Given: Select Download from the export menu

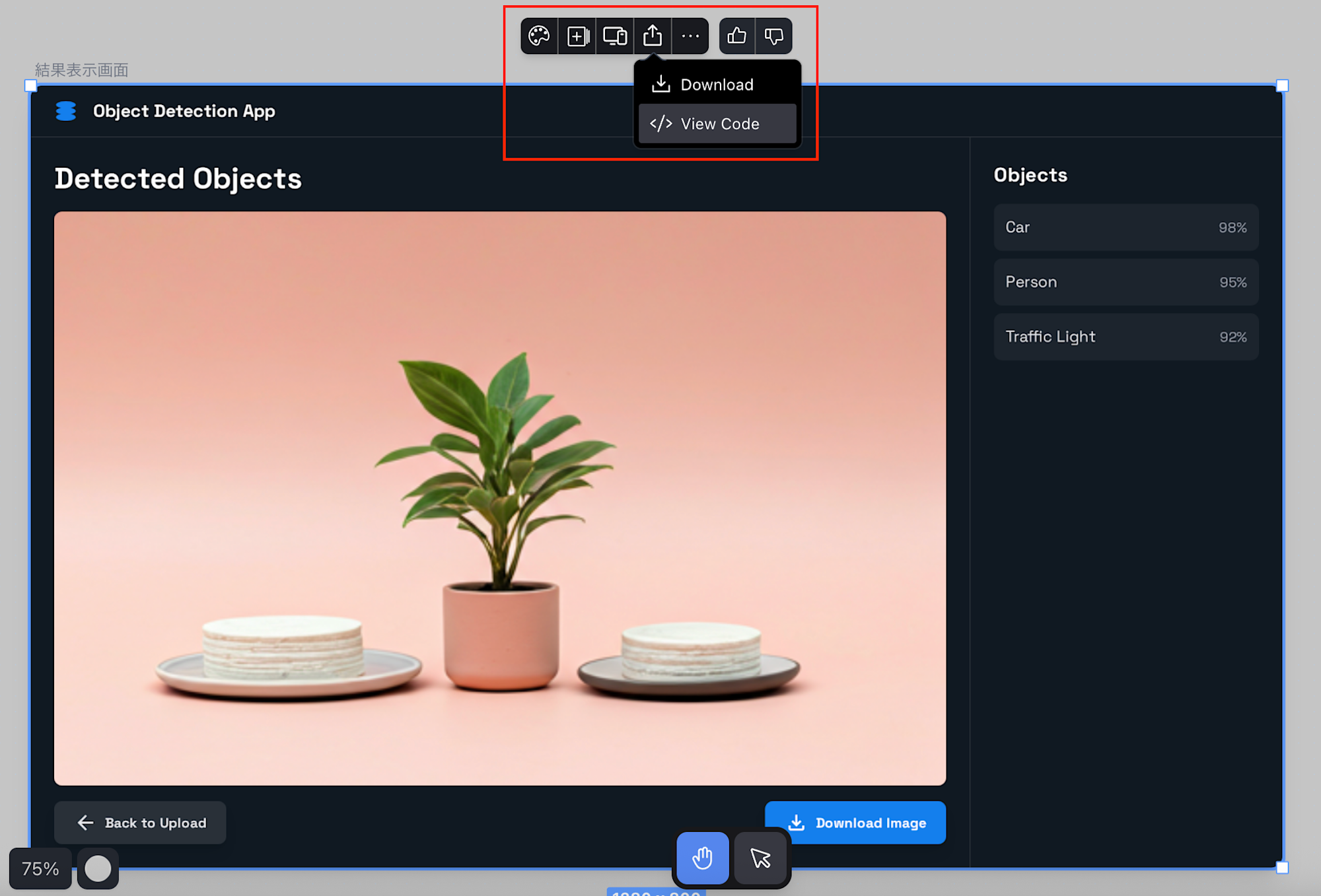Looking at the screenshot, I should coord(717,85).
